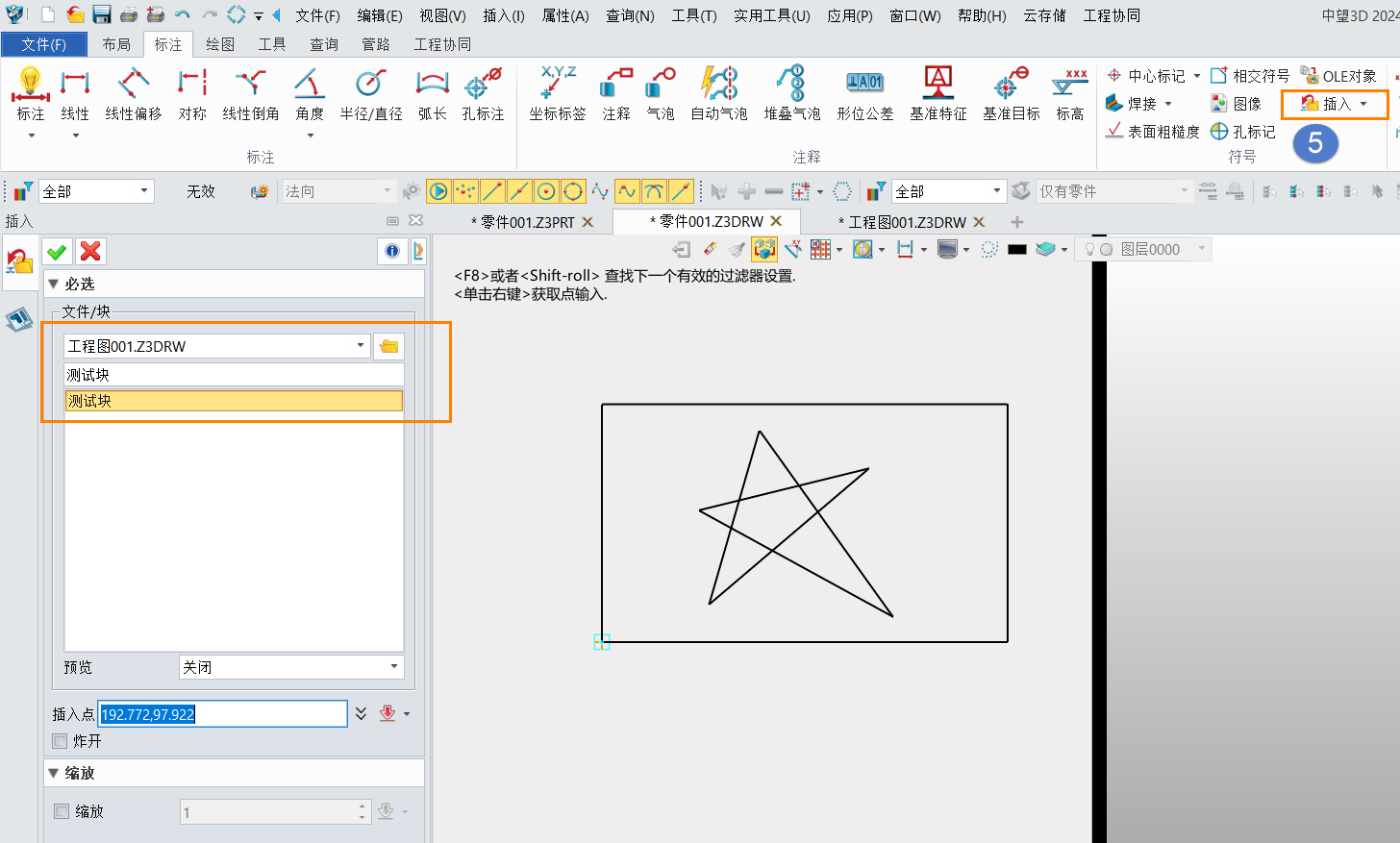Choose the 线性偏移 tool

[x=134, y=94]
